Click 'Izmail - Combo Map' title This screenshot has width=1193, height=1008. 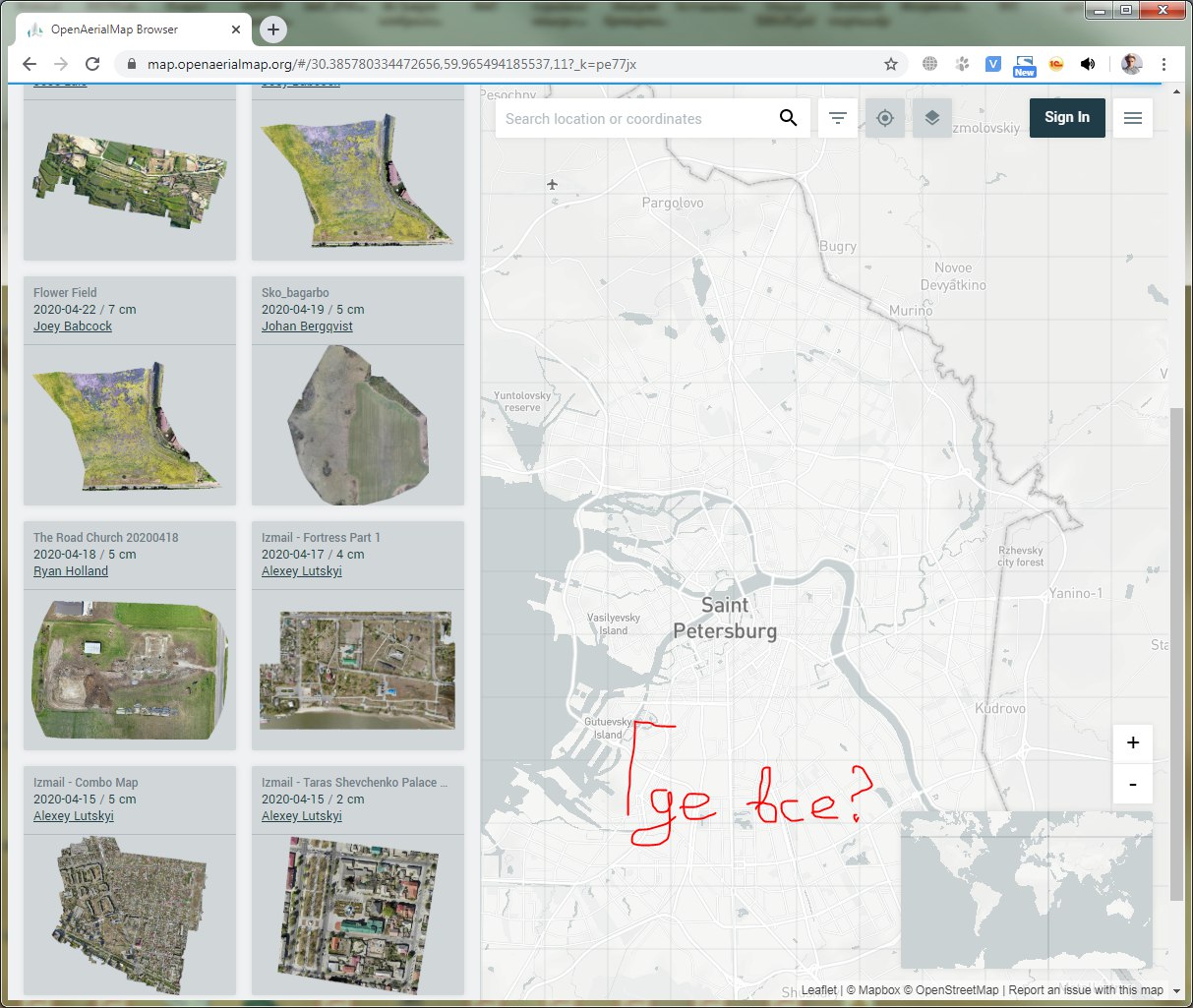pos(86,783)
